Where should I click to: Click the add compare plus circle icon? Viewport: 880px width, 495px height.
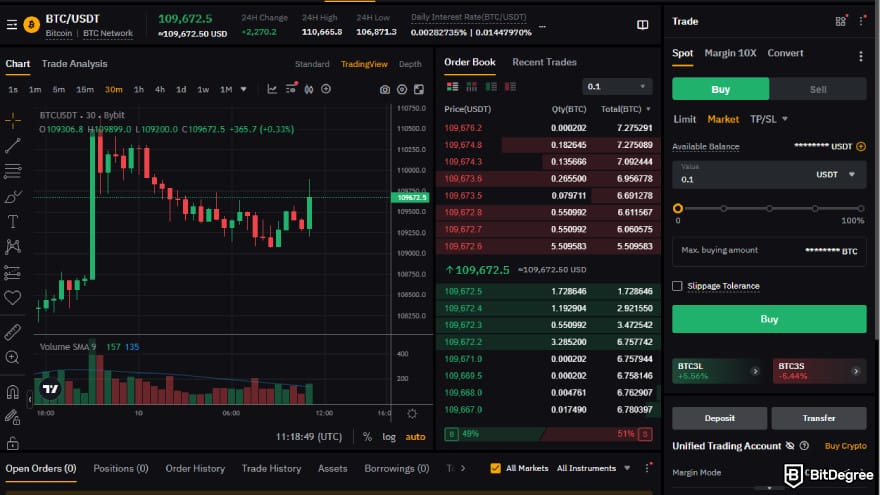click(x=326, y=89)
